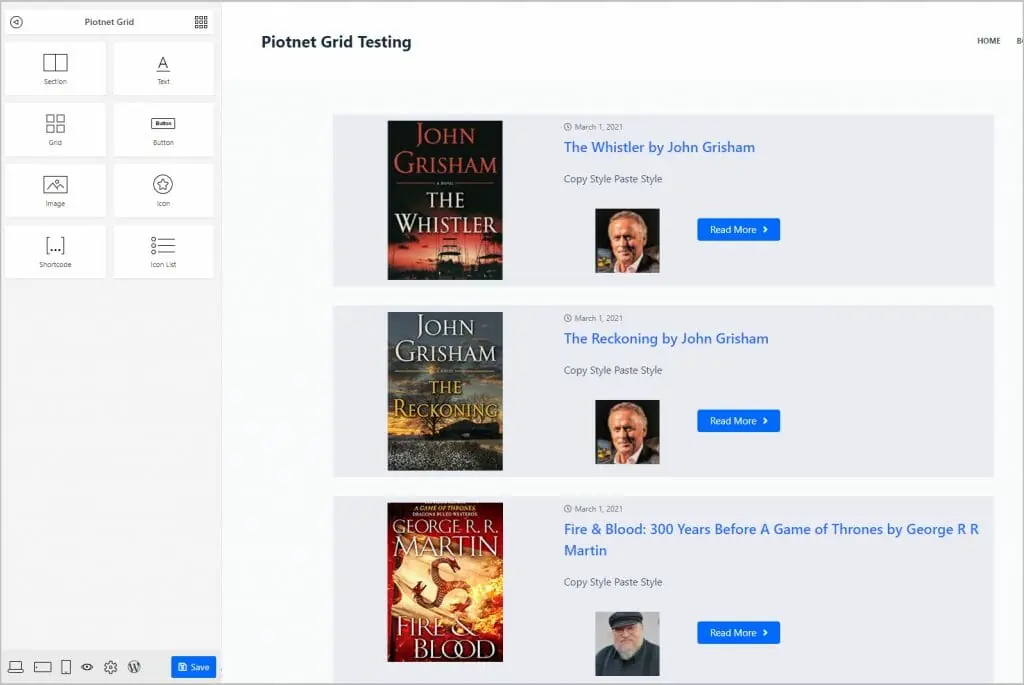Click the WordPress icon in the bottom bar
This screenshot has width=1024, height=685.
click(134, 667)
